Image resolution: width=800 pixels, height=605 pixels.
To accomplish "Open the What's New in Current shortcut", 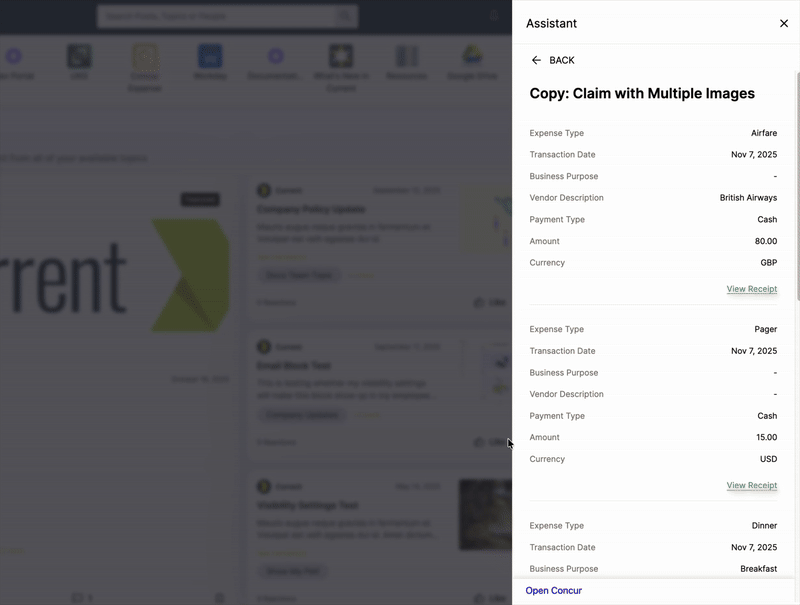I will click(341, 57).
